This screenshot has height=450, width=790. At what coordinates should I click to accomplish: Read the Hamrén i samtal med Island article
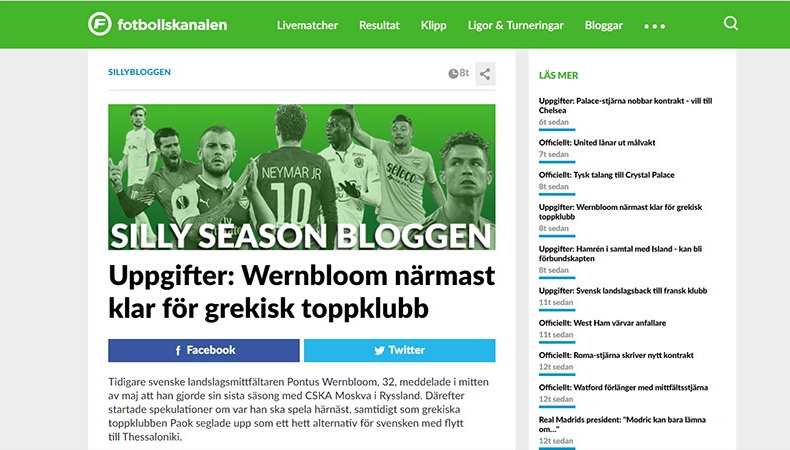[x=620, y=253]
